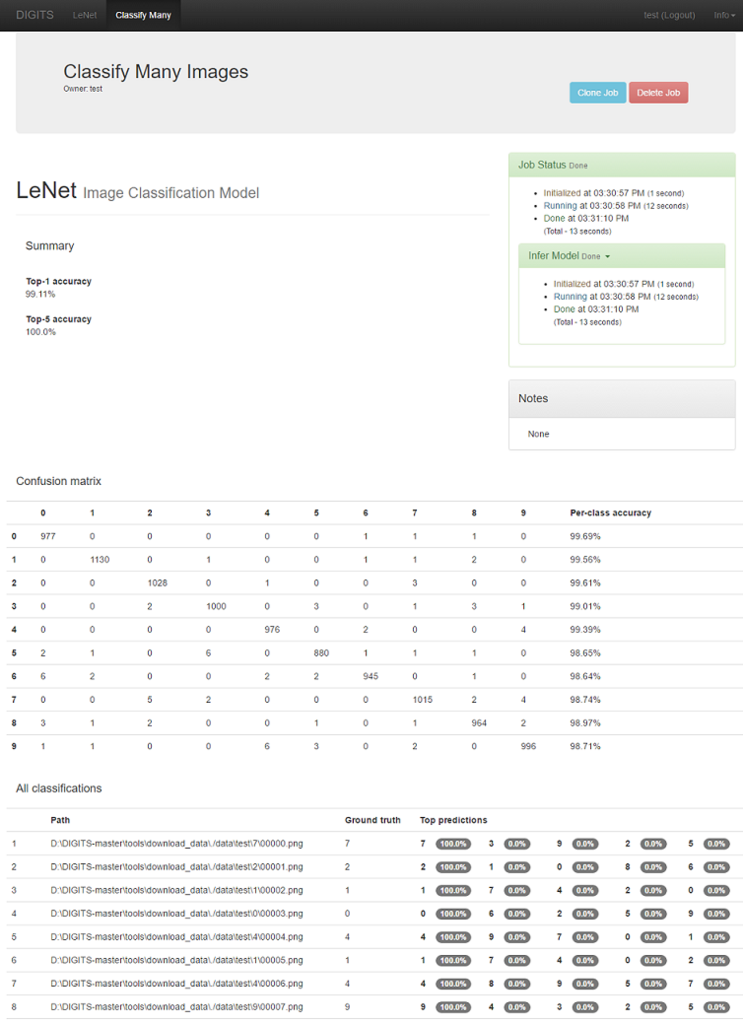743x1024 pixels.
Task: Click the Clone Job button
Action: 597,93
